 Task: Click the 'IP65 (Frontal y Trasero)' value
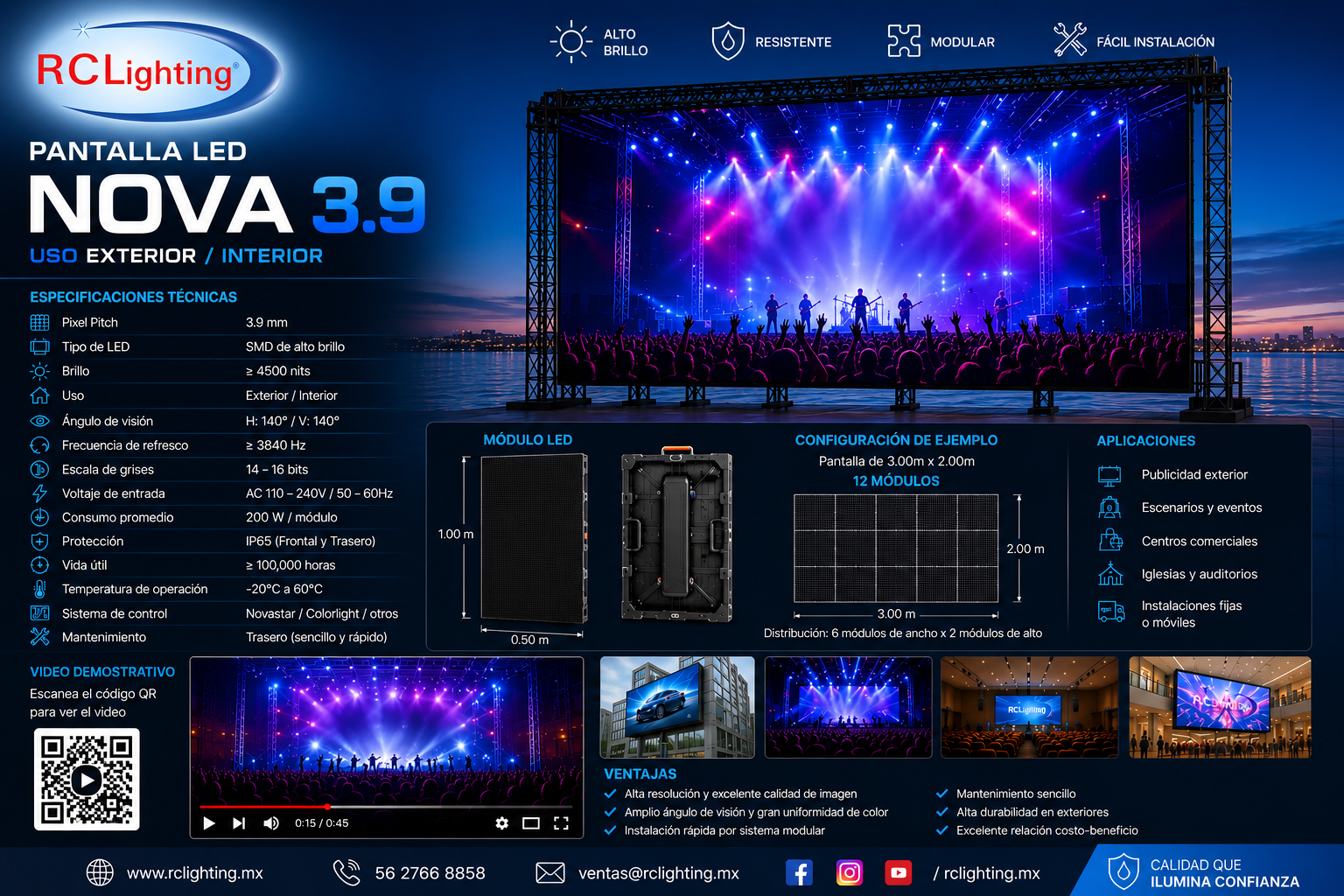pyautogui.click(x=311, y=541)
